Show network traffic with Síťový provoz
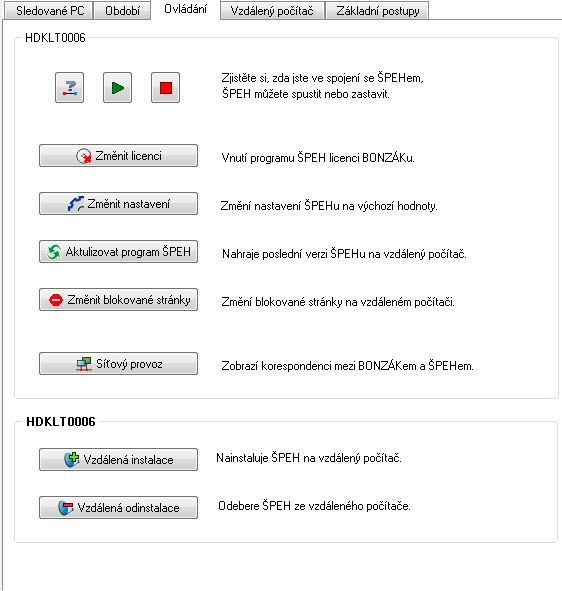The width and height of the screenshot is (562, 591). 118,364
